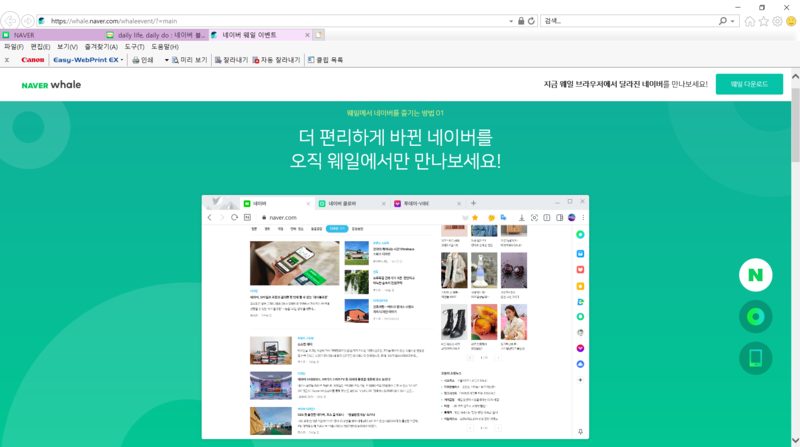Open the 보기(V) menu

67,46
